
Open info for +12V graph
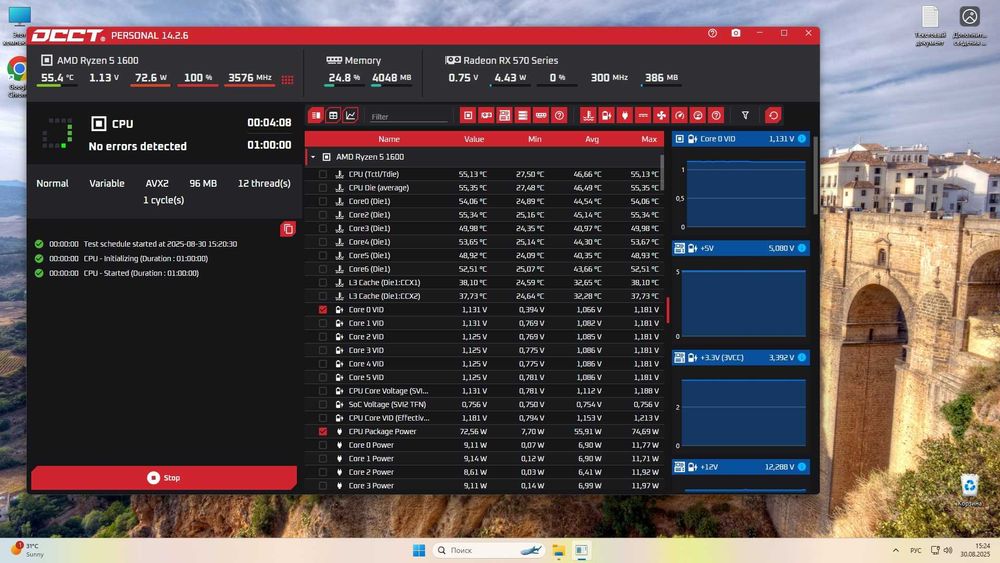click(x=802, y=467)
